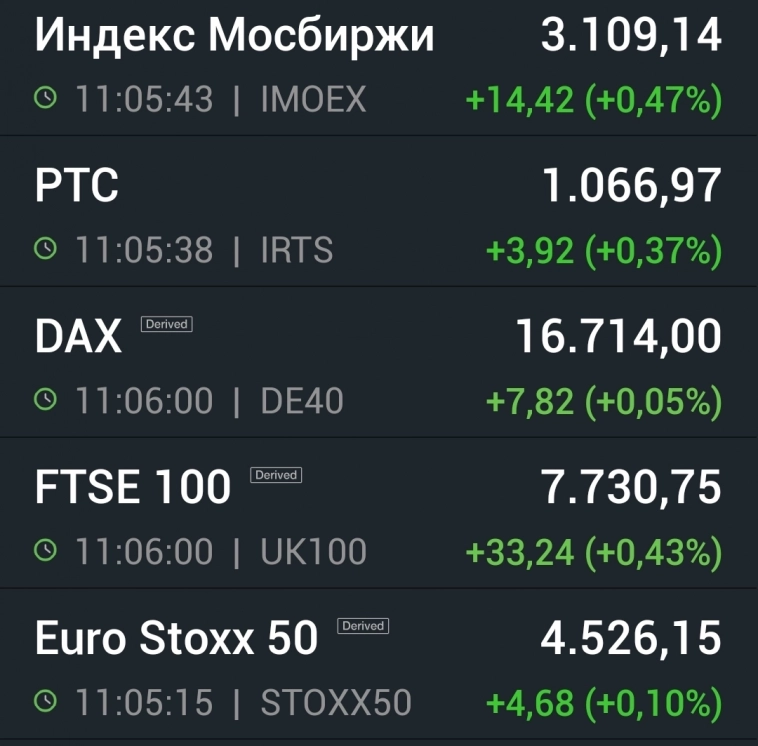Select the DAX index name
Viewport: 758px width, 746px height.
point(78,338)
